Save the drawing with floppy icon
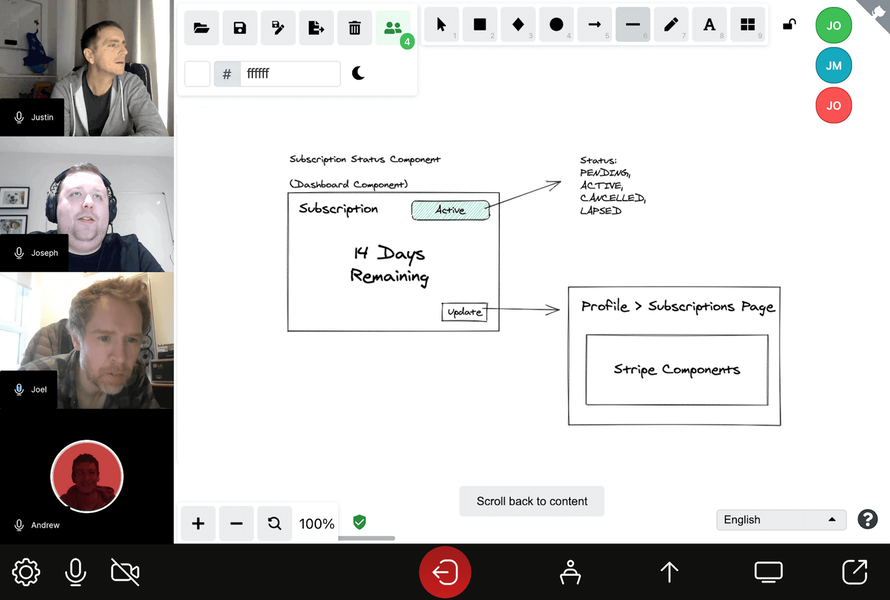 (240, 28)
